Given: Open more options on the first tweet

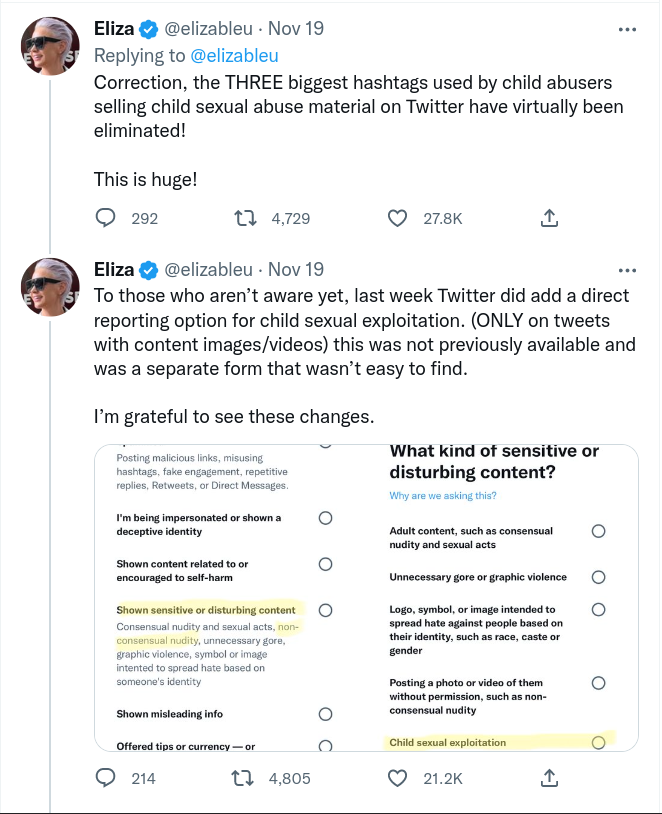Looking at the screenshot, I should click(627, 29).
